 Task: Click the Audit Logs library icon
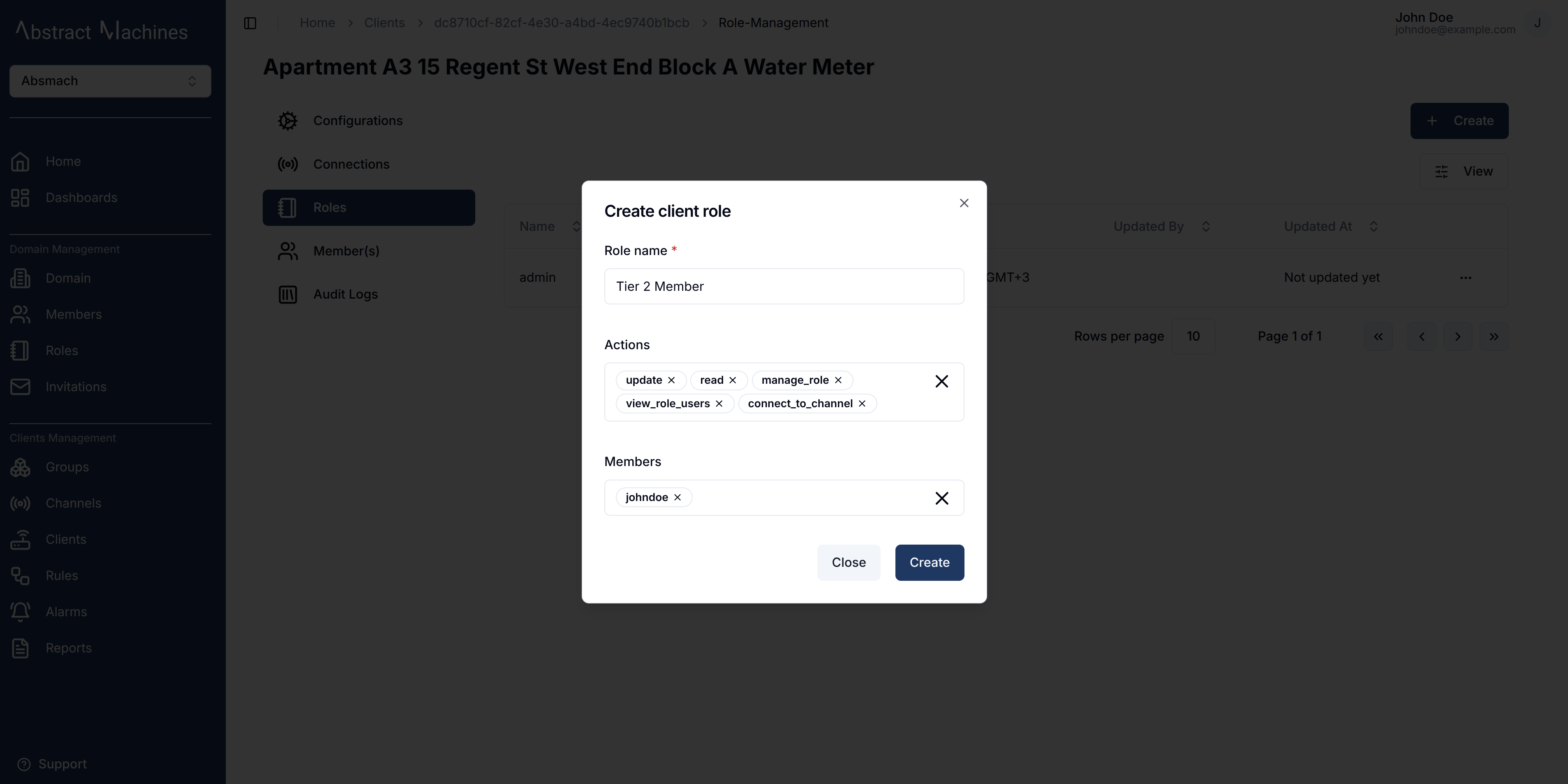(287, 294)
